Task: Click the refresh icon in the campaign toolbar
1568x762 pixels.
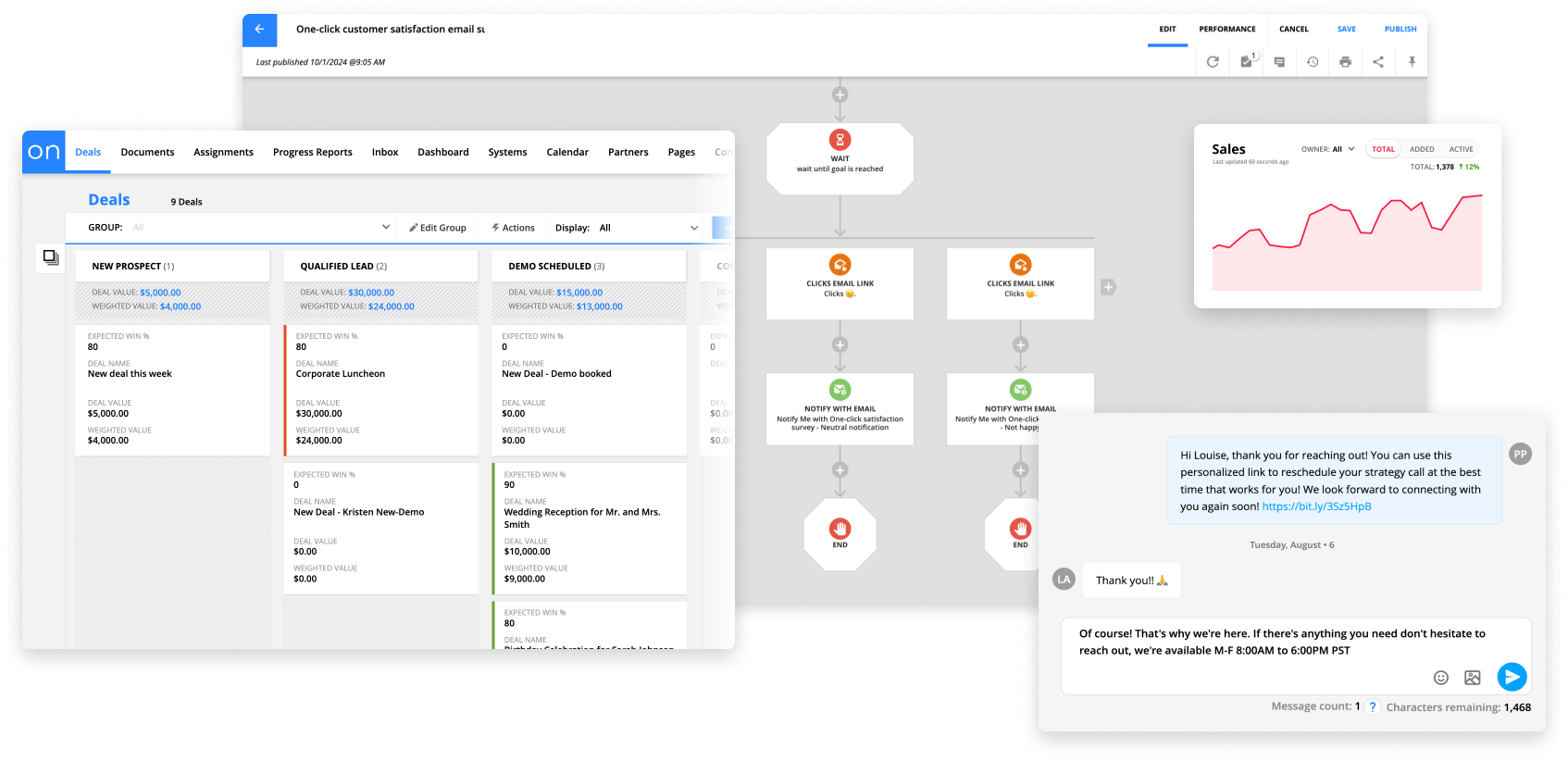Action: tap(1213, 62)
